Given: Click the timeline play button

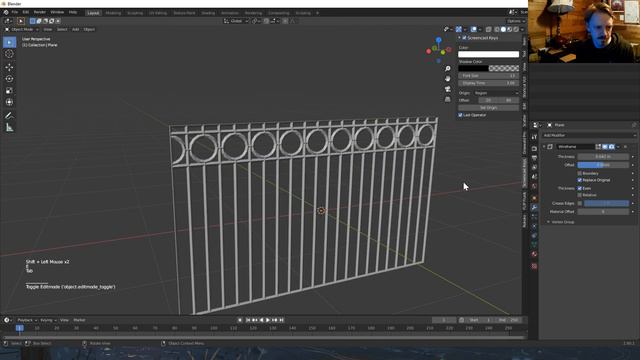Looking at the screenshot, I should tap(268, 320).
